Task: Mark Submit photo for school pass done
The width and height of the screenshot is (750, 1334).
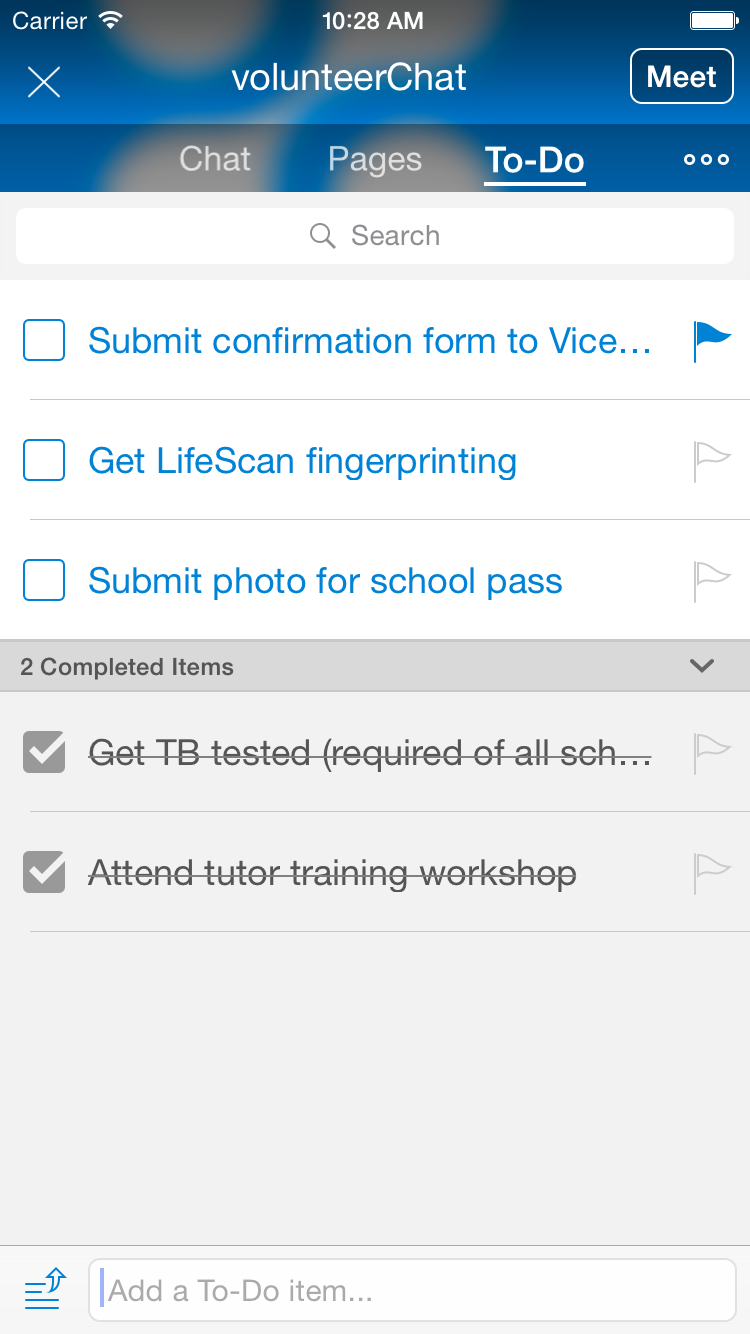Action: 44,580
